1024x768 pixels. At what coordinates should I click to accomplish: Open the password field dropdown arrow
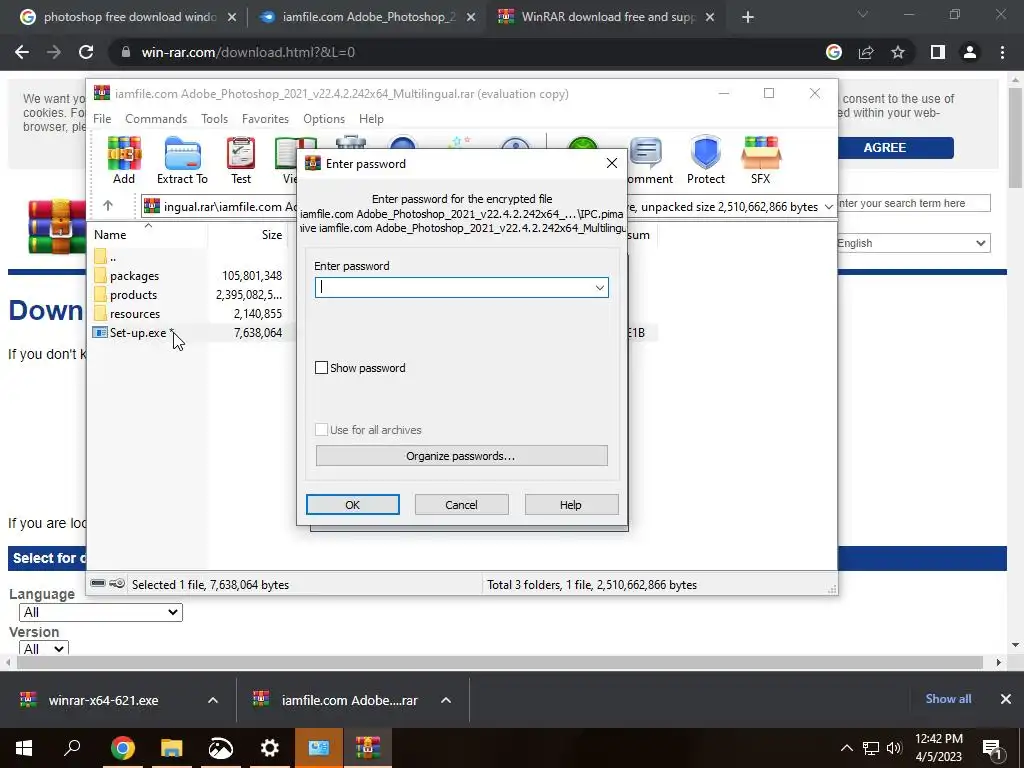600,287
